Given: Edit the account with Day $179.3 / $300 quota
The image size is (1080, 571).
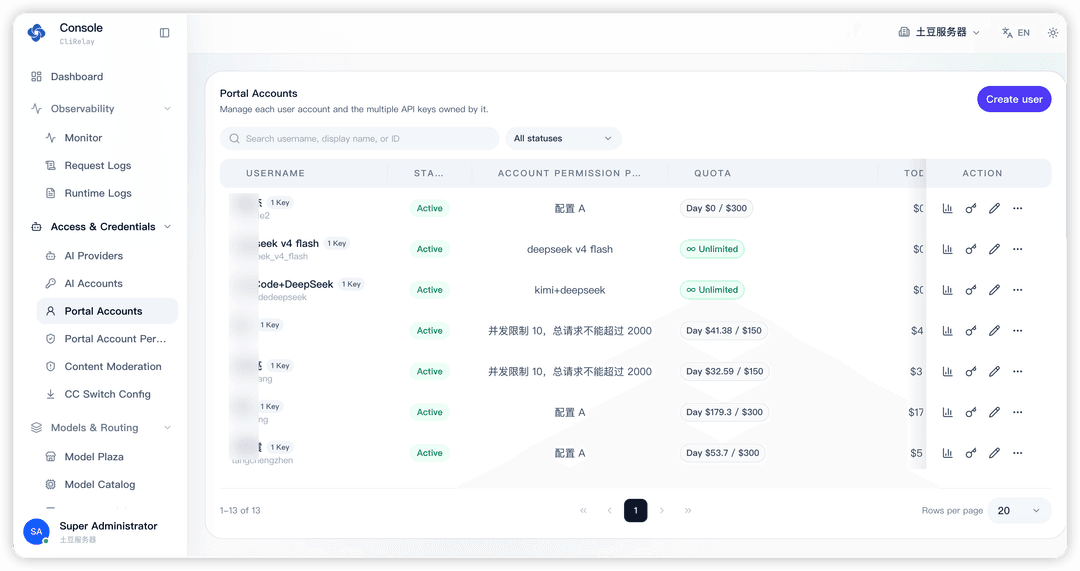Looking at the screenshot, I should 994,412.
